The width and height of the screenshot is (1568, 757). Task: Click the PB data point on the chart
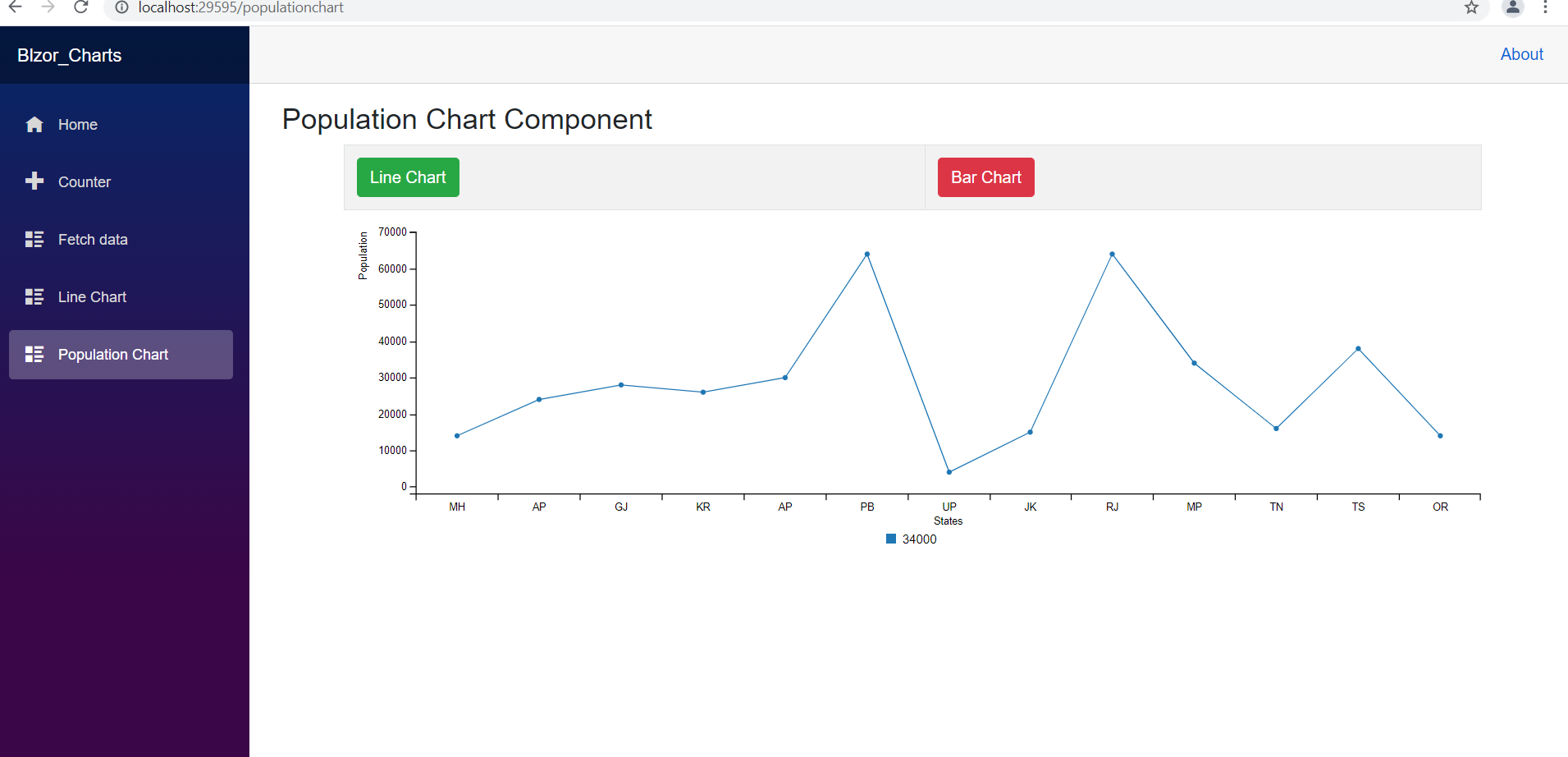click(x=866, y=254)
